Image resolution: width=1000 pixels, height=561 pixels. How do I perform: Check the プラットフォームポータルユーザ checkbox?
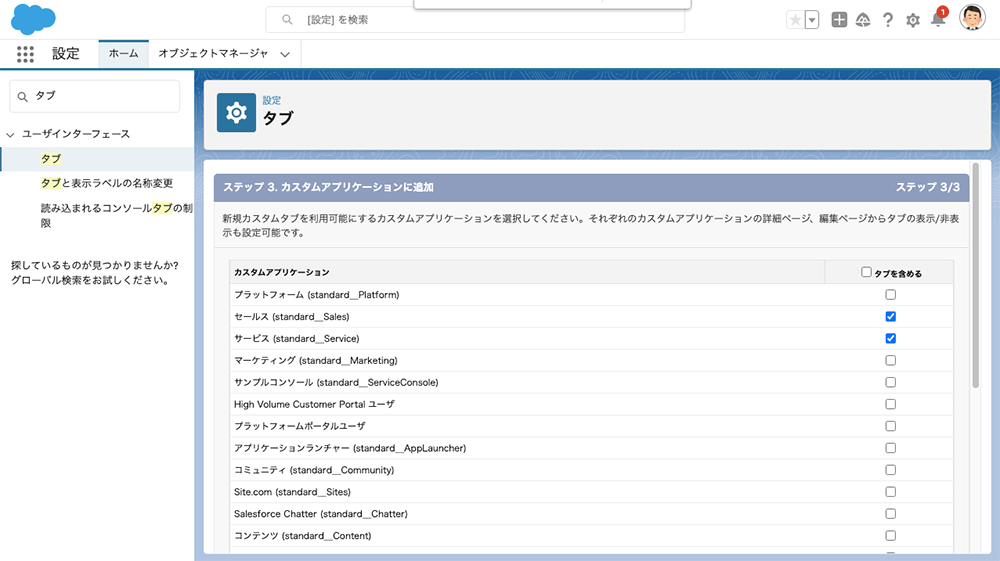pyautogui.click(x=890, y=426)
